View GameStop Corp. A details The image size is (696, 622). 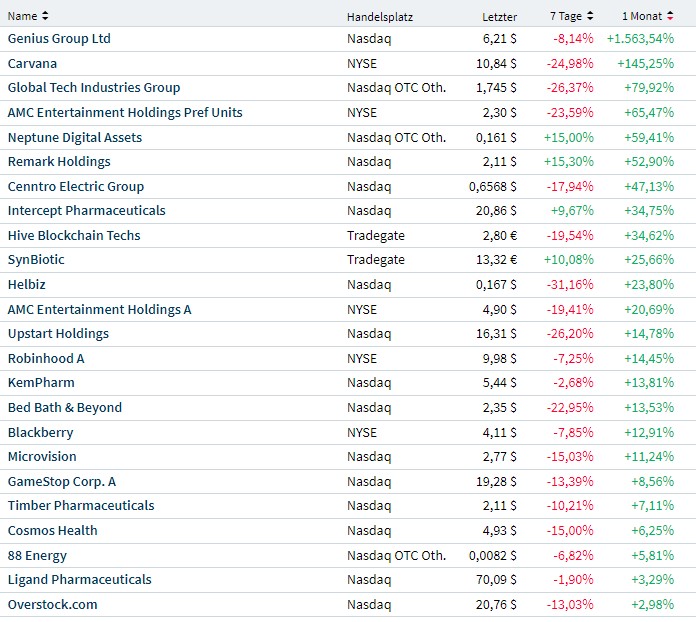62,482
